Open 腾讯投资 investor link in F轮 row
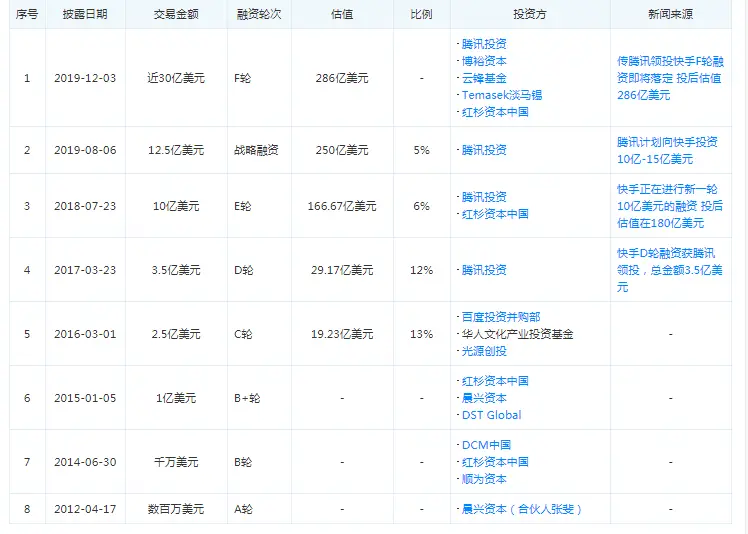The height and width of the screenshot is (534, 748). (x=484, y=44)
